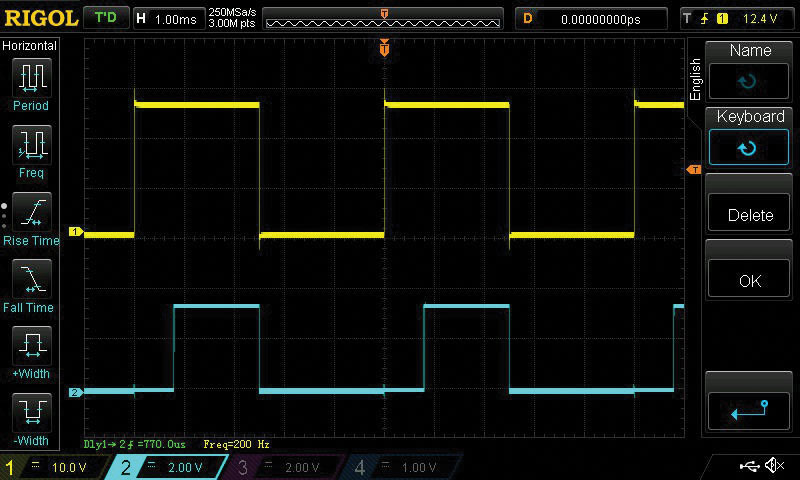Image resolution: width=800 pixels, height=480 pixels.
Task: Toggle the muted speaker sound icon
Action: (774, 466)
